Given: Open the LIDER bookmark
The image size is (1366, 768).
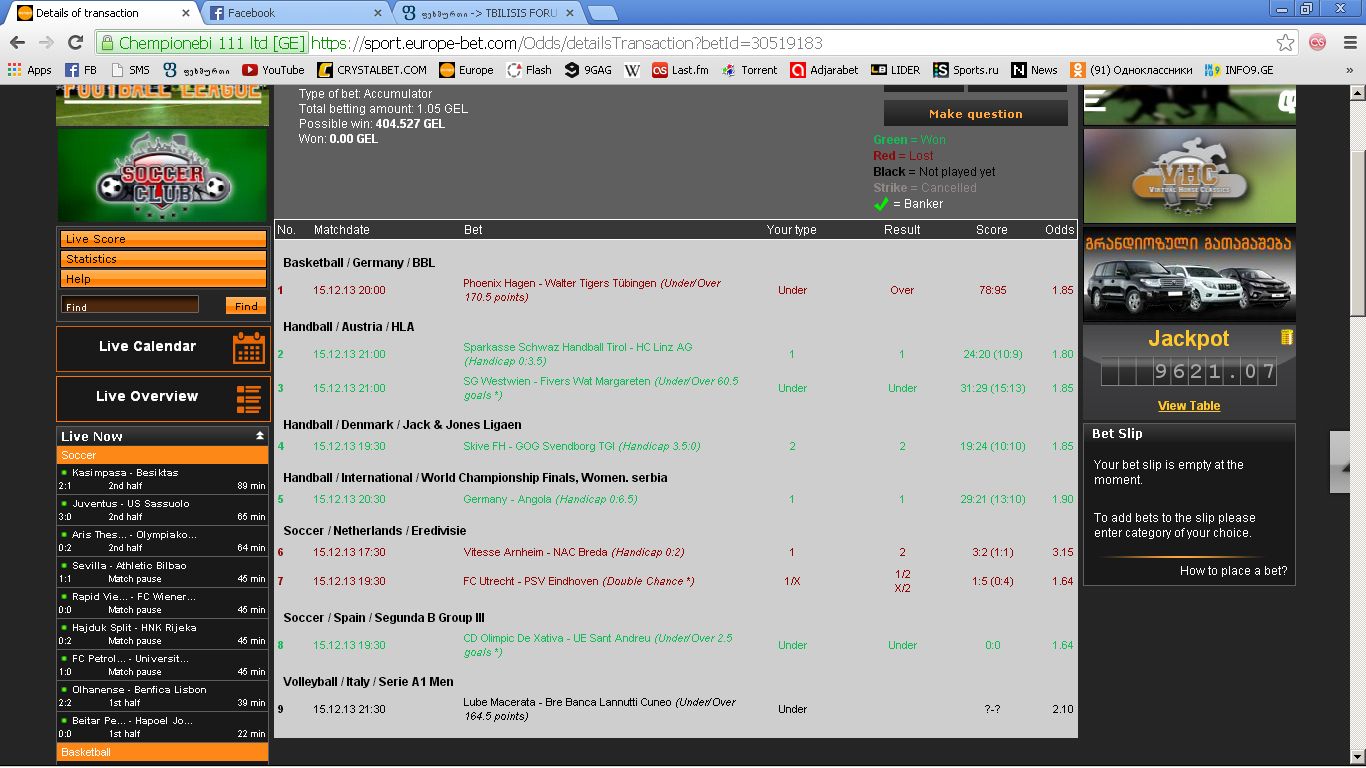Looking at the screenshot, I should (x=895, y=70).
